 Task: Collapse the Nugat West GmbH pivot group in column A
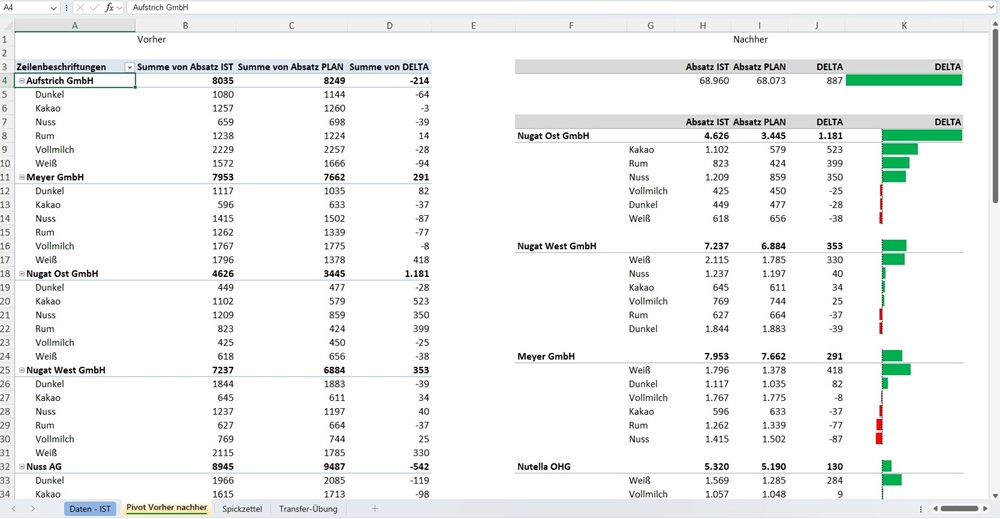point(22,370)
